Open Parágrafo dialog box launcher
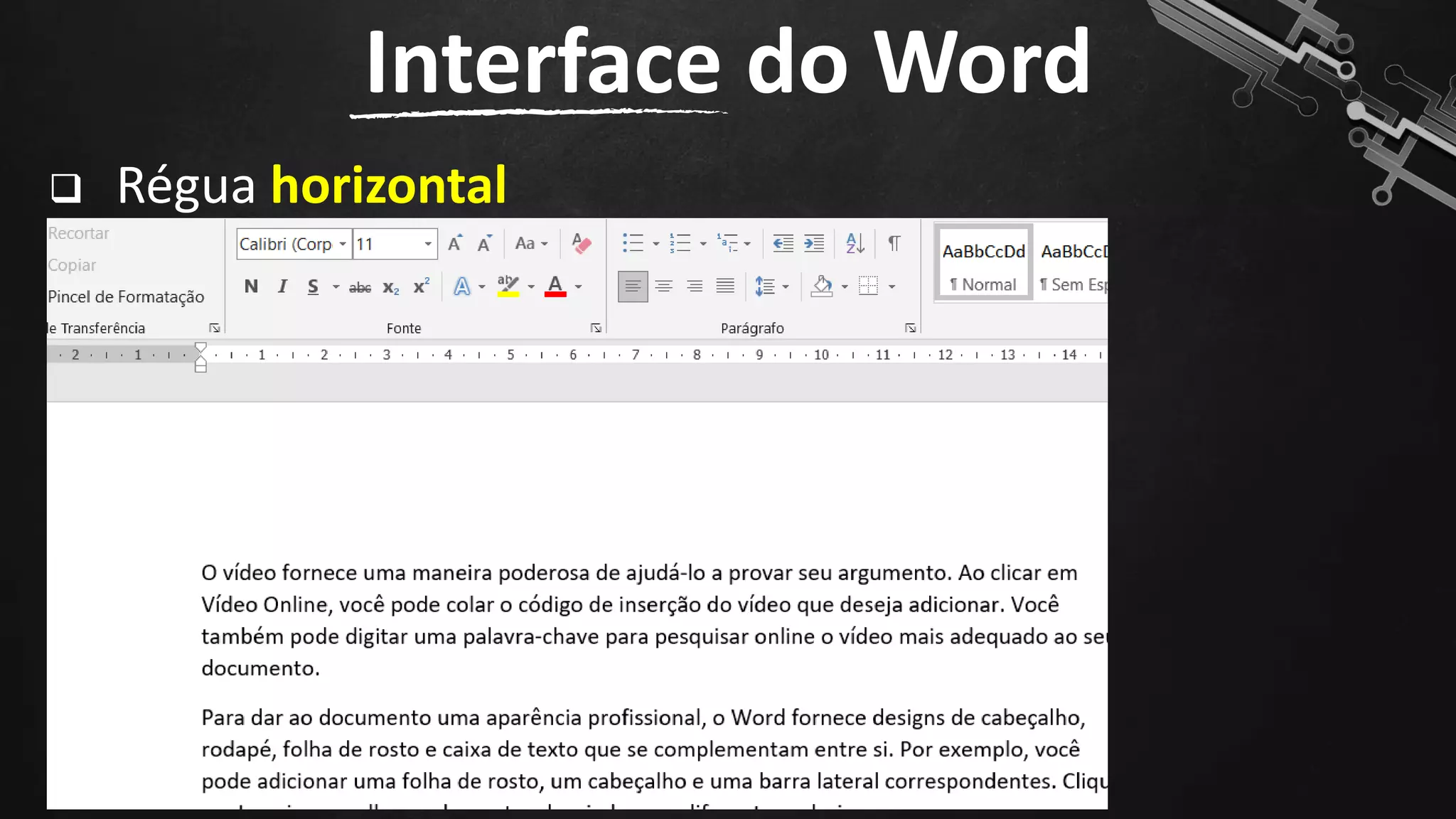The width and height of the screenshot is (1456, 819). (x=910, y=328)
